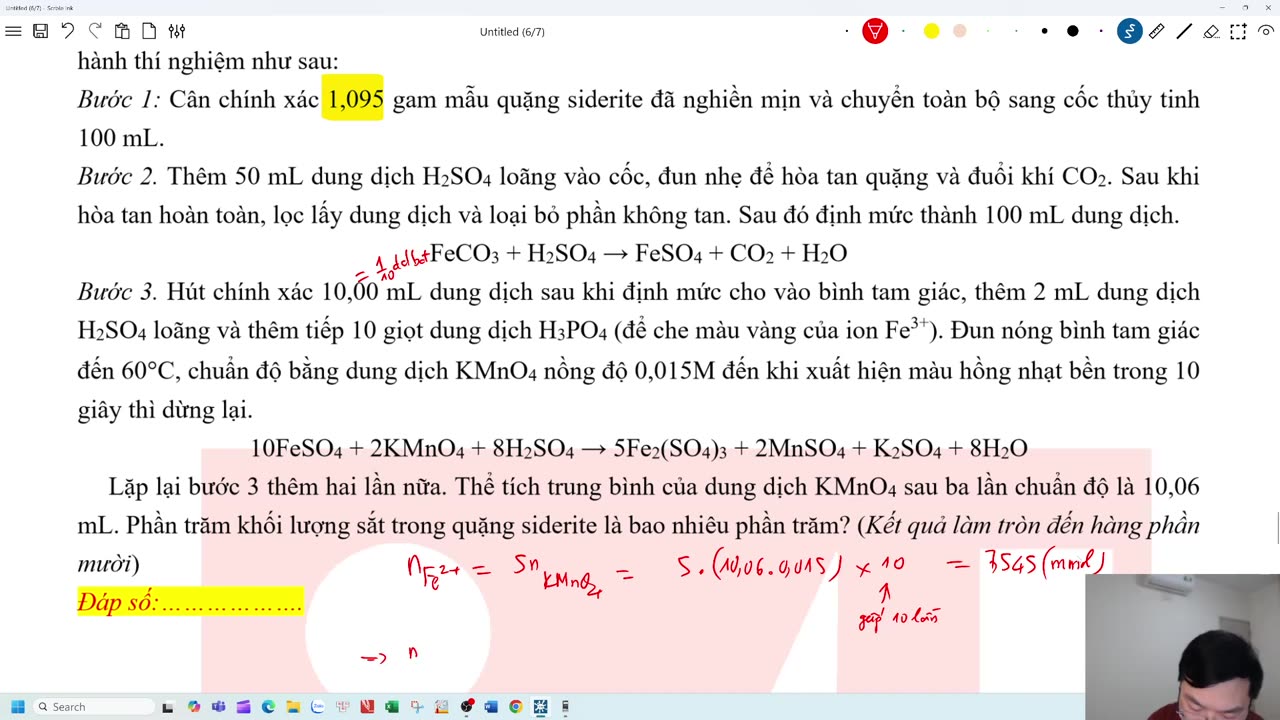1280x720 pixels.
Task: Click the Bước 3 step label
Action: pos(118,292)
